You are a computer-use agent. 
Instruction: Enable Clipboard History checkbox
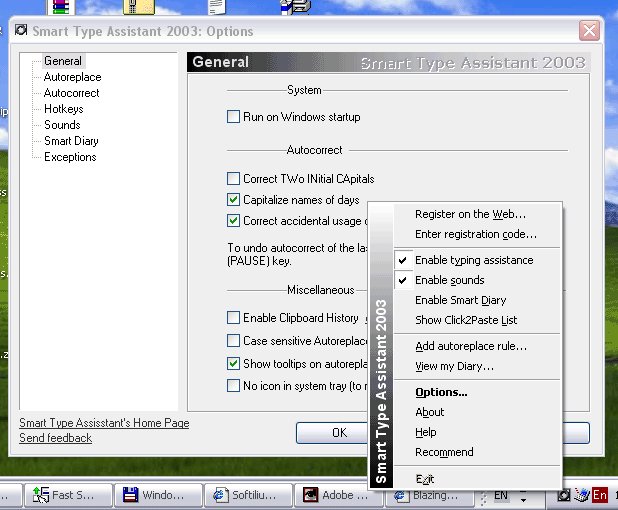click(x=233, y=317)
